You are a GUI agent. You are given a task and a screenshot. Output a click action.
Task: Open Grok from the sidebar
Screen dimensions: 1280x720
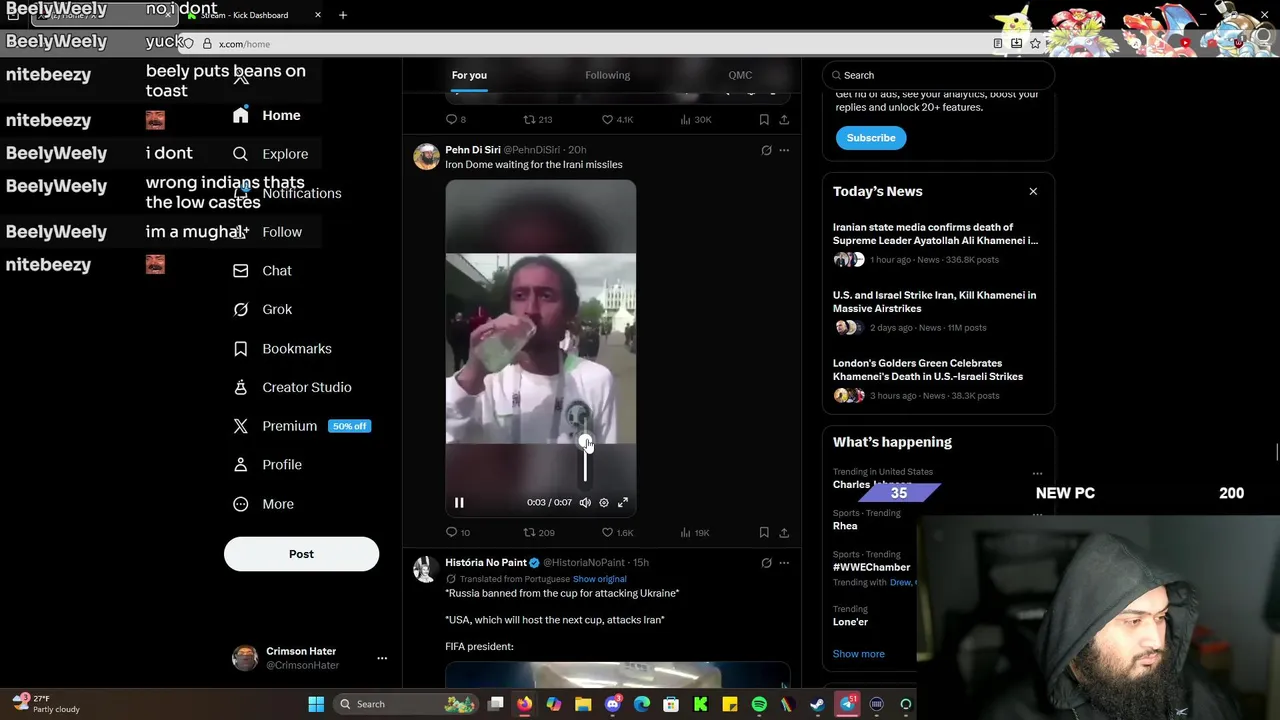tap(262, 310)
